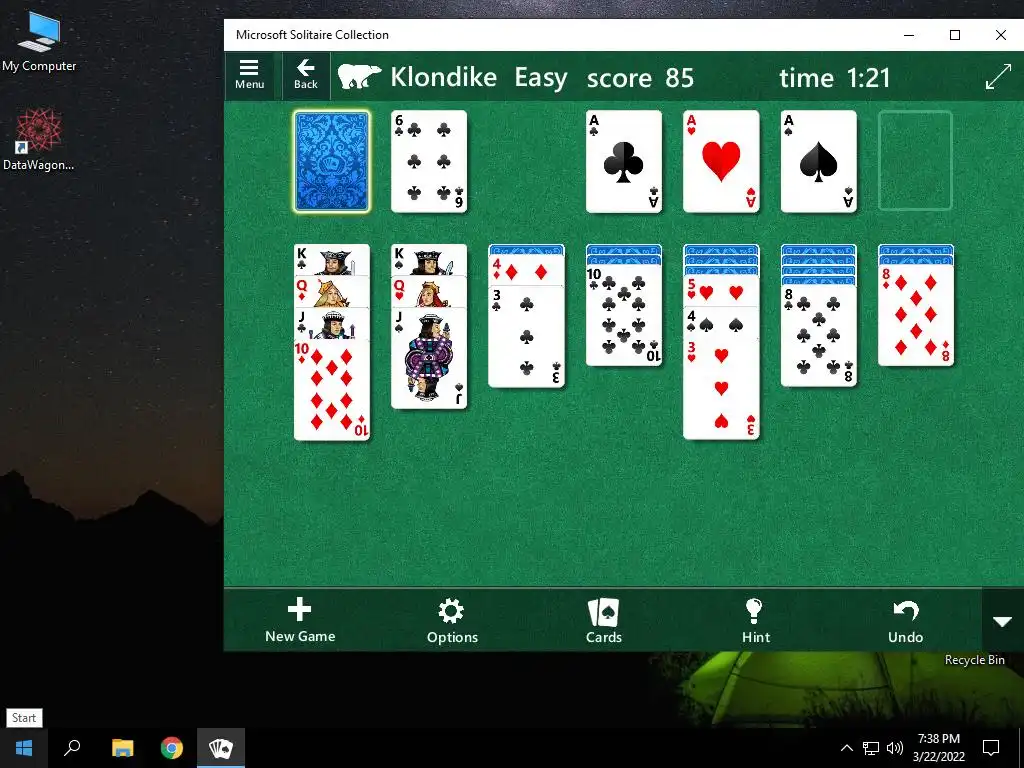Viewport: 1024px width, 768px height.
Task: Open the Windows Start button
Action: [x=24, y=748]
